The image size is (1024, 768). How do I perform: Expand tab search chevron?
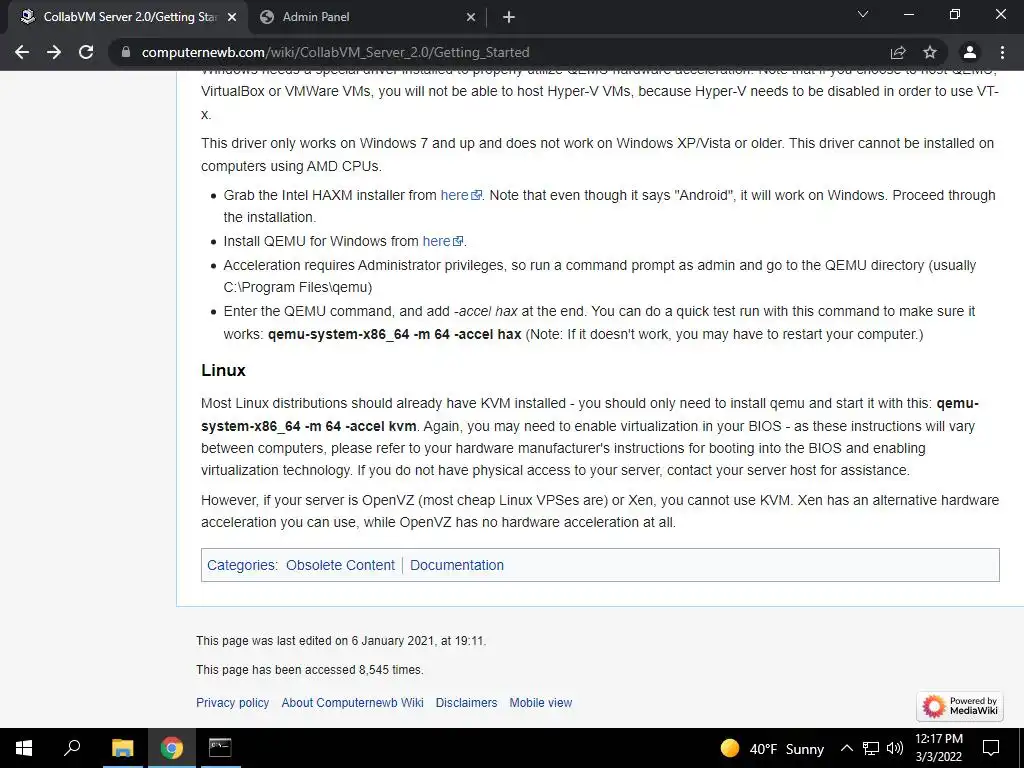863,14
